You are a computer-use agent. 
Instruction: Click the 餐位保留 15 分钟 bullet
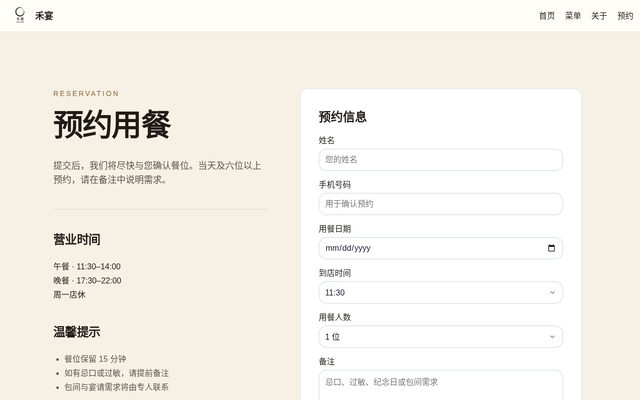(x=96, y=359)
